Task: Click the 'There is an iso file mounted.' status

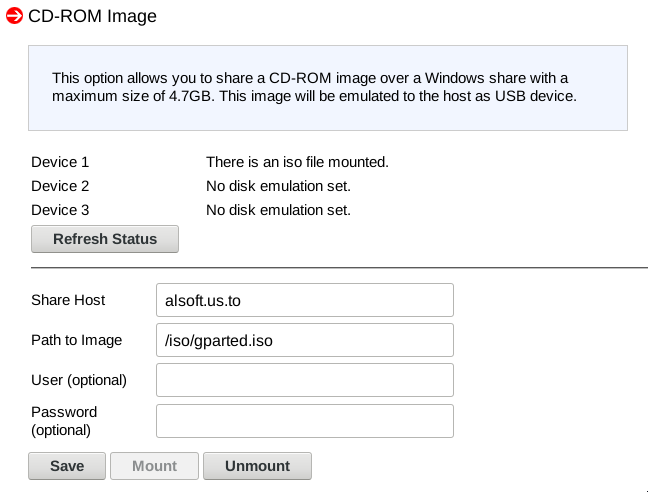Action: 297,162
